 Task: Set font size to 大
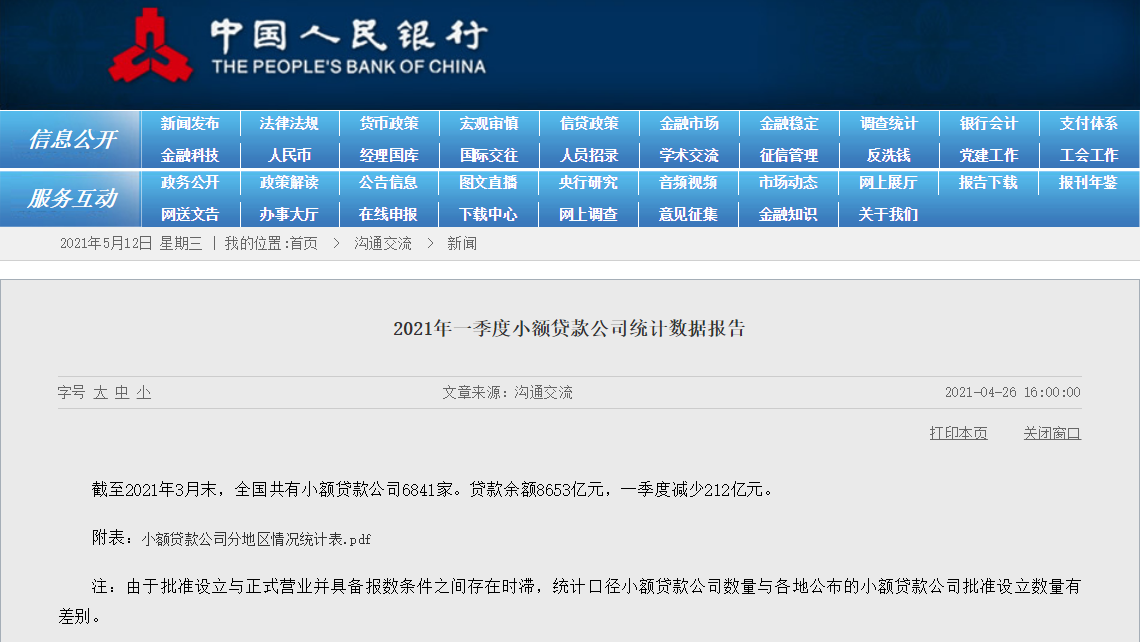click(x=100, y=393)
